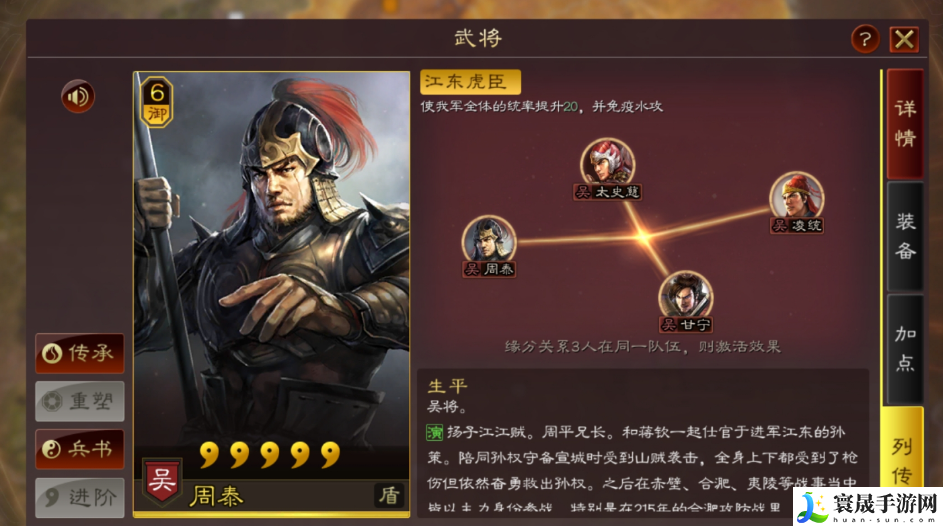Select 太史慈 portrait in the bond chart
This screenshot has height=526, width=943.
(607, 163)
